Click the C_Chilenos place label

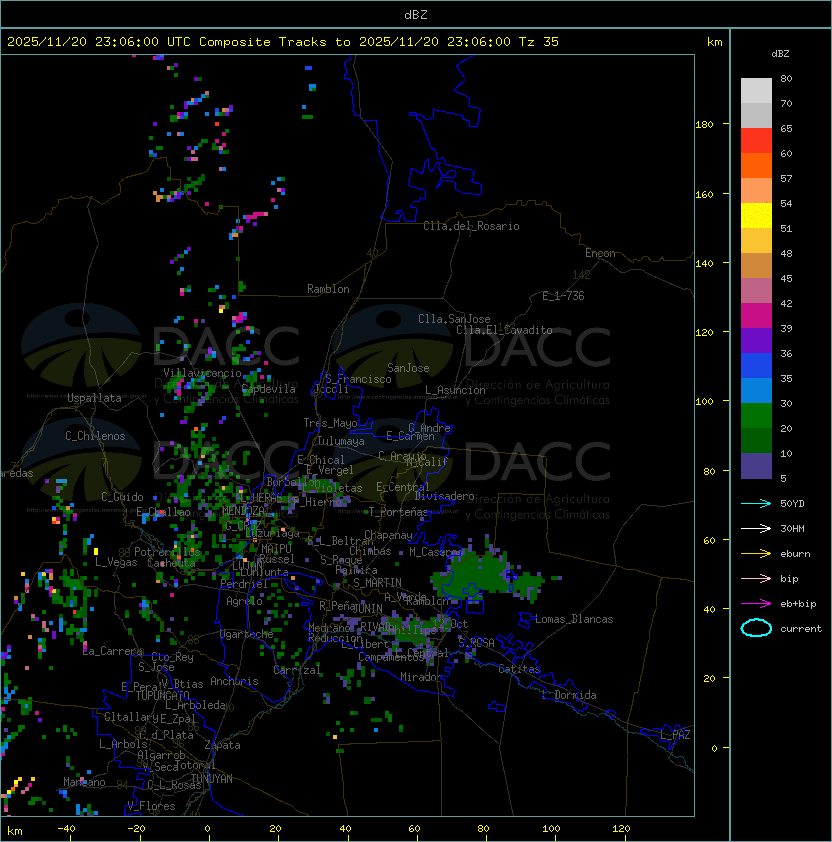tap(95, 436)
